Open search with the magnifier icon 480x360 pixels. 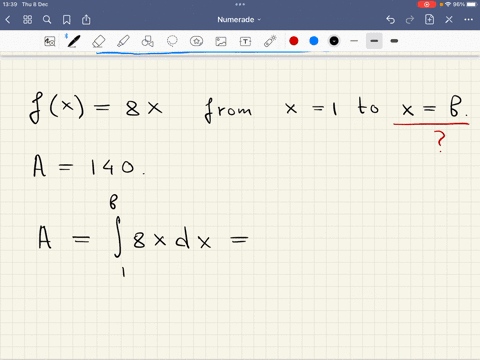47,20
